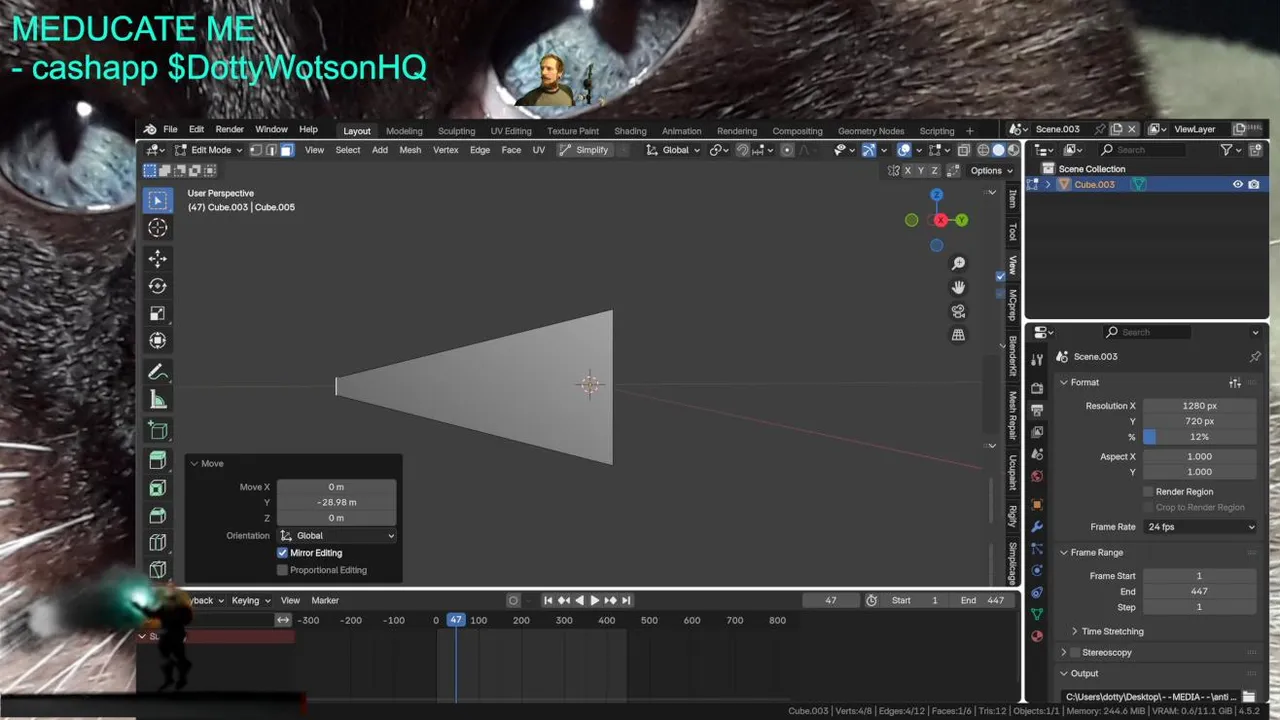Open the viewport Options dropdown
Viewport: 1280px width, 720px height.
[x=991, y=171]
